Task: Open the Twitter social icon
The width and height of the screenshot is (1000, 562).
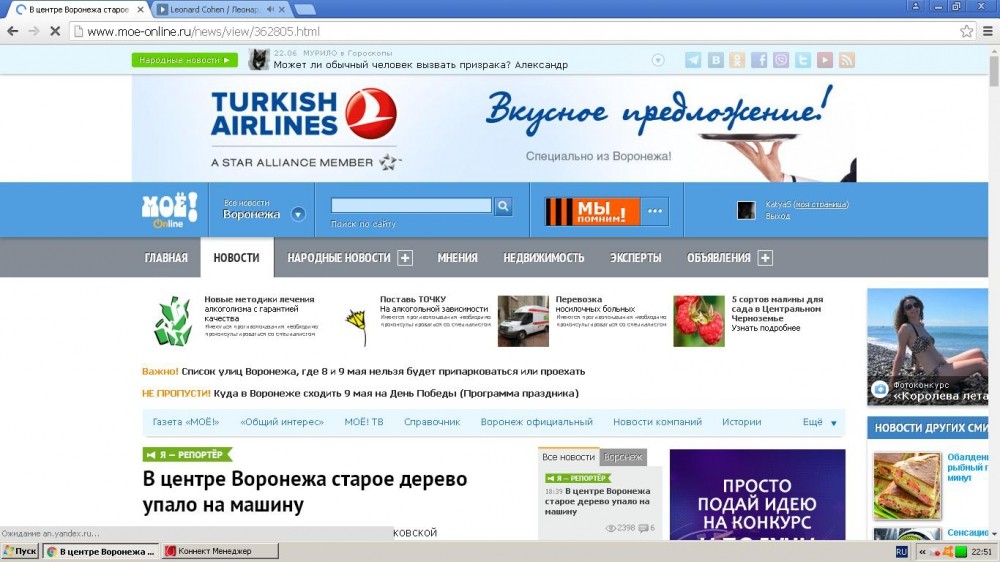Action: point(803,60)
